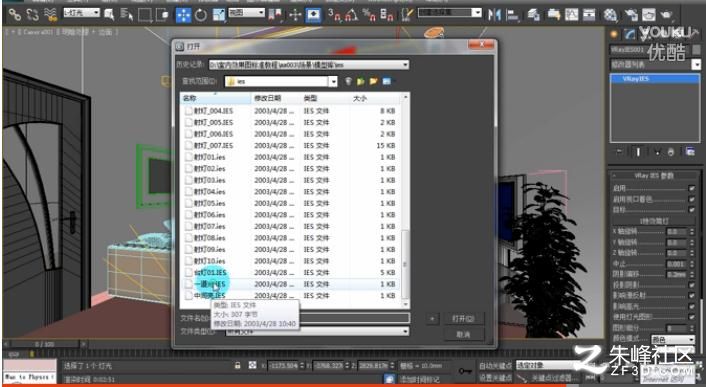Screen dimensions: 706x387
Task: Click the 打开 button in file dialog
Action: [x=463, y=319]
